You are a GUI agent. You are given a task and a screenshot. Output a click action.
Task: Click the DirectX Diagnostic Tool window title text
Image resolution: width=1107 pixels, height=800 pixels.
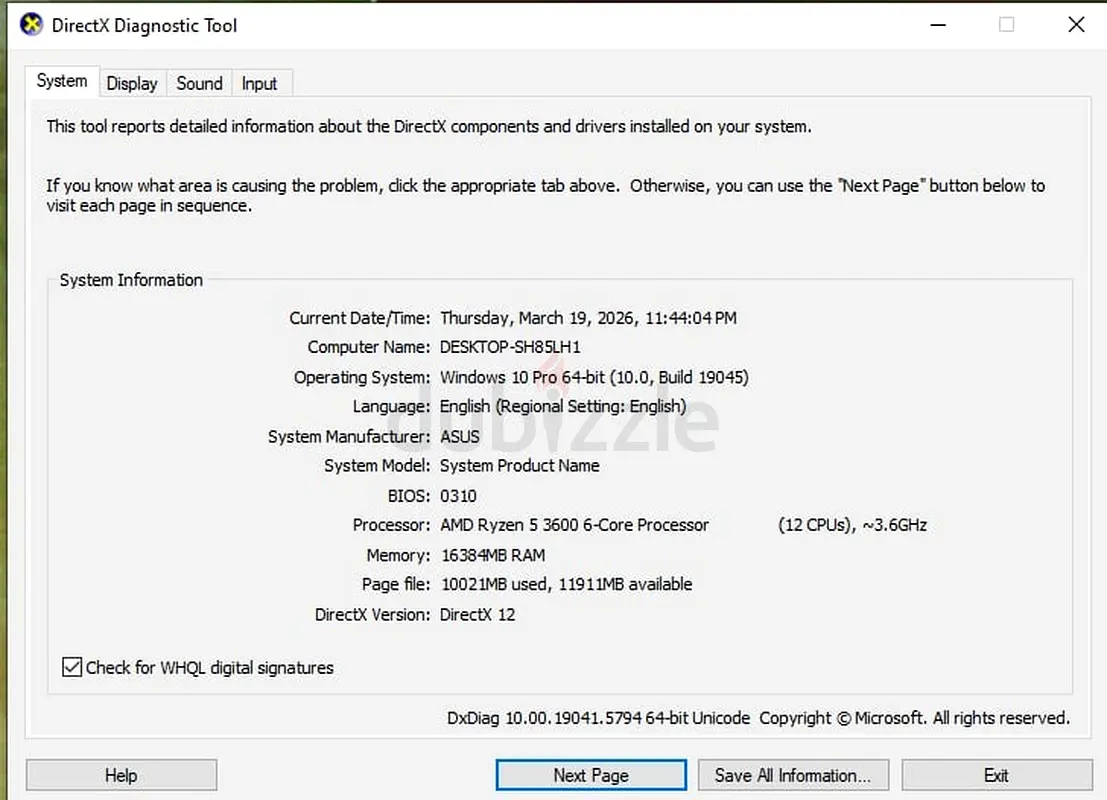pyautogui.click(x=145, y=25)
